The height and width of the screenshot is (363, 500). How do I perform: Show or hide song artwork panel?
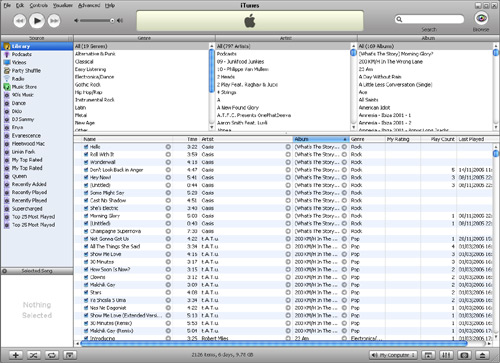tap(70, 355)
